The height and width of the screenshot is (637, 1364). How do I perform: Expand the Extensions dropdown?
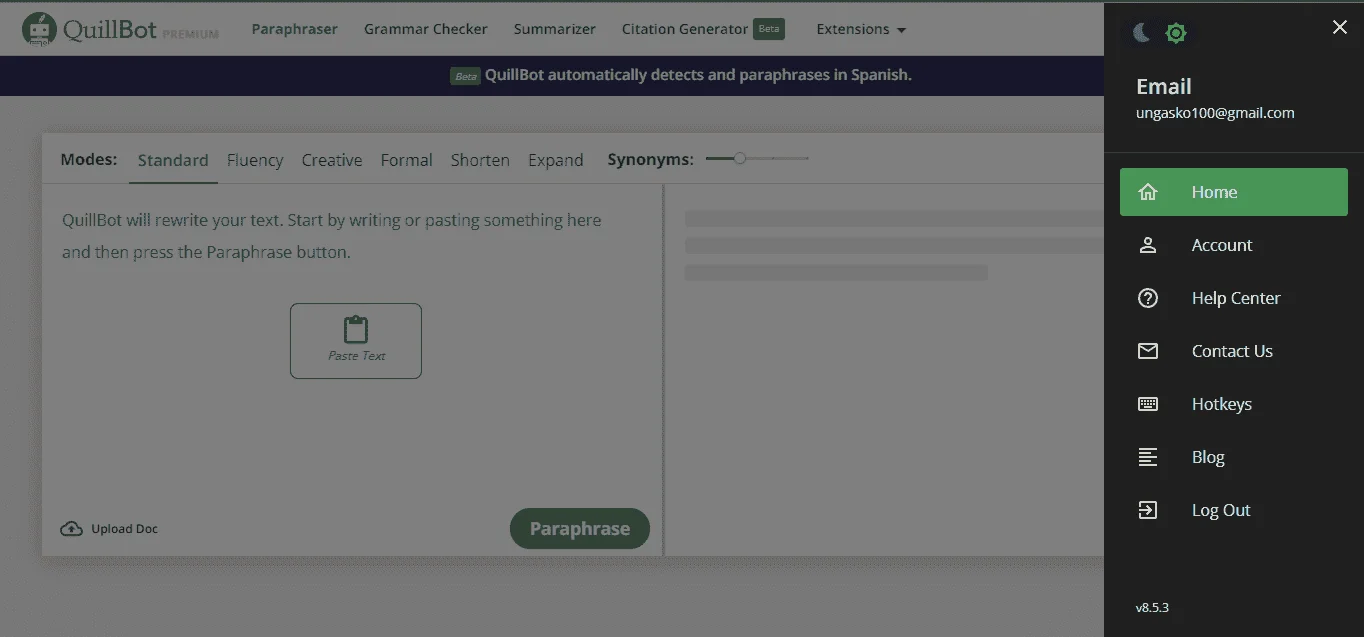(x=861, y=29)
